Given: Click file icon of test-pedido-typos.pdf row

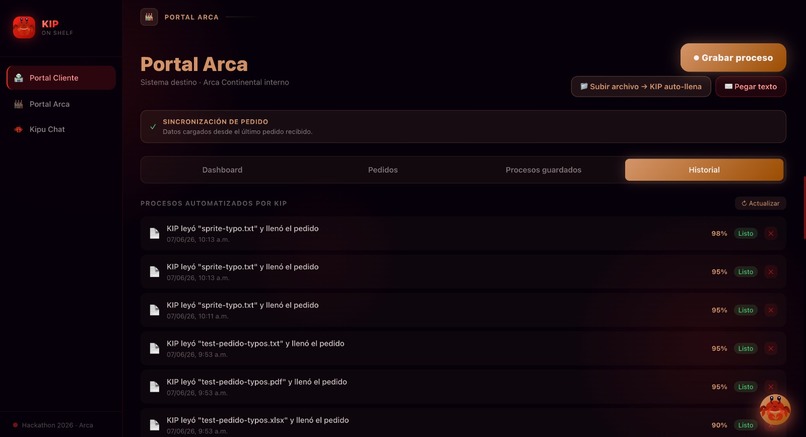Looking at the screenshot, I should (x=154, y=387).
